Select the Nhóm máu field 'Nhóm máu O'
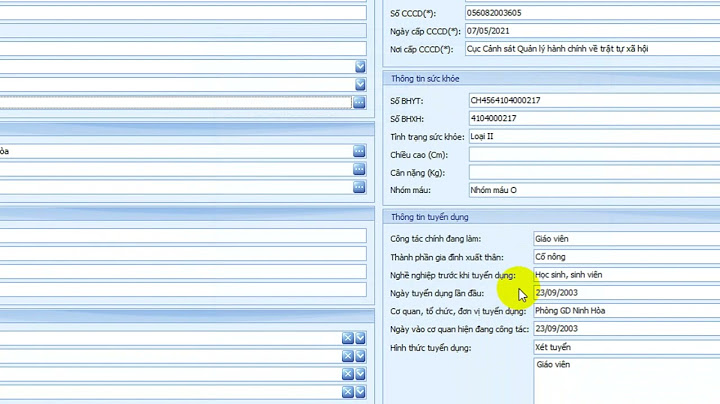The width and height of the screenshot is (720, 404). (x=594, y=190)
